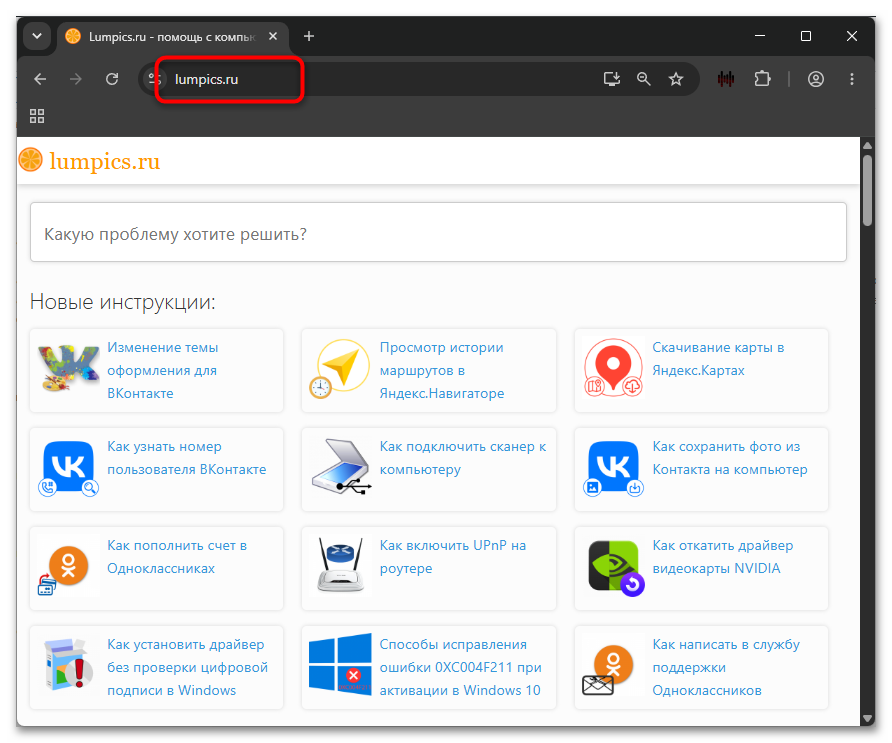The image size is (892, 743).
Task: Click the Wi-Fi router image
Action: [x=340, y=565]
